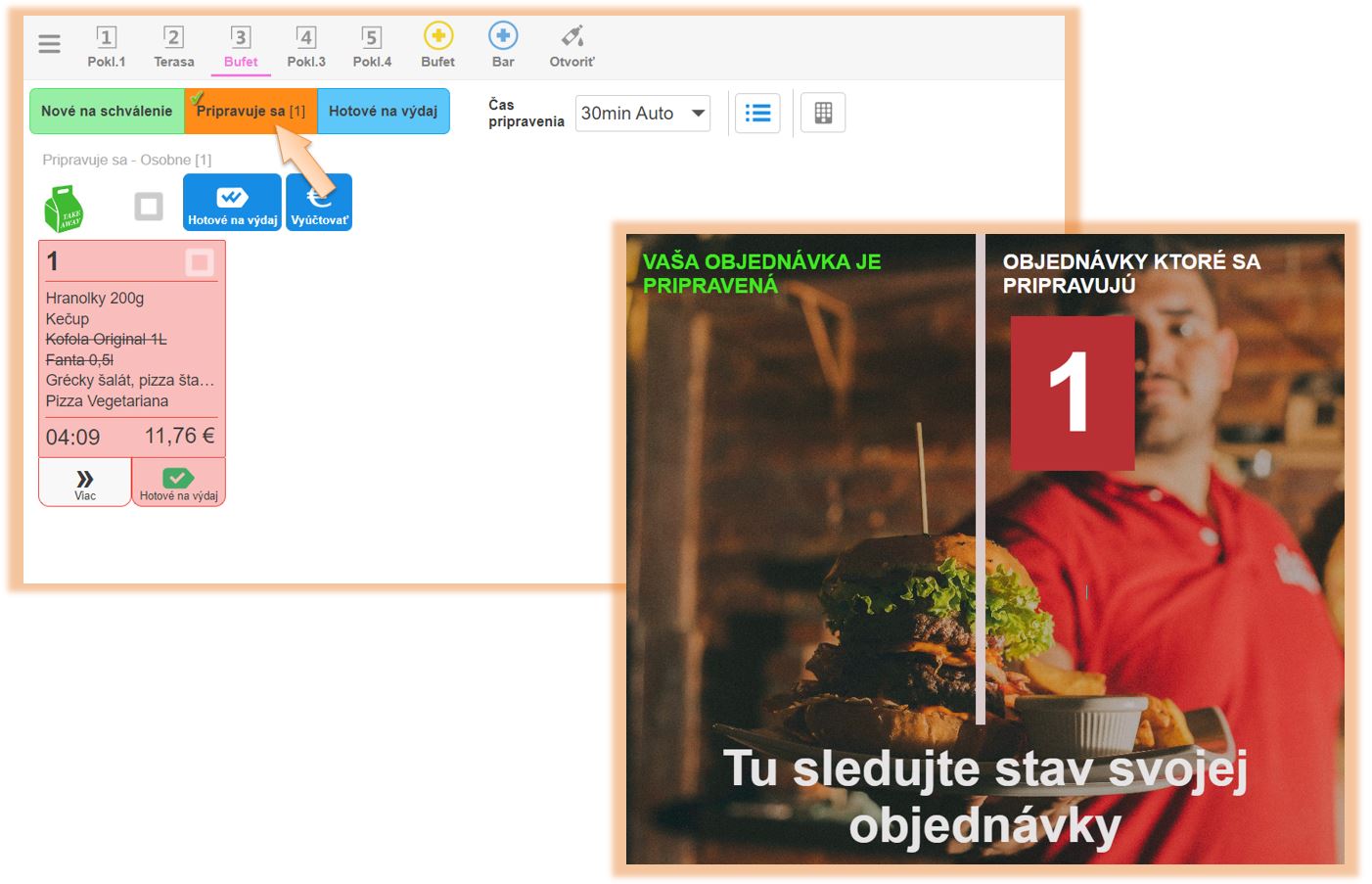The width and height of the screenshot is (1372, 884).
Task: Open the 30min Auto preparation time dropdown
Action: click(642, 114)
